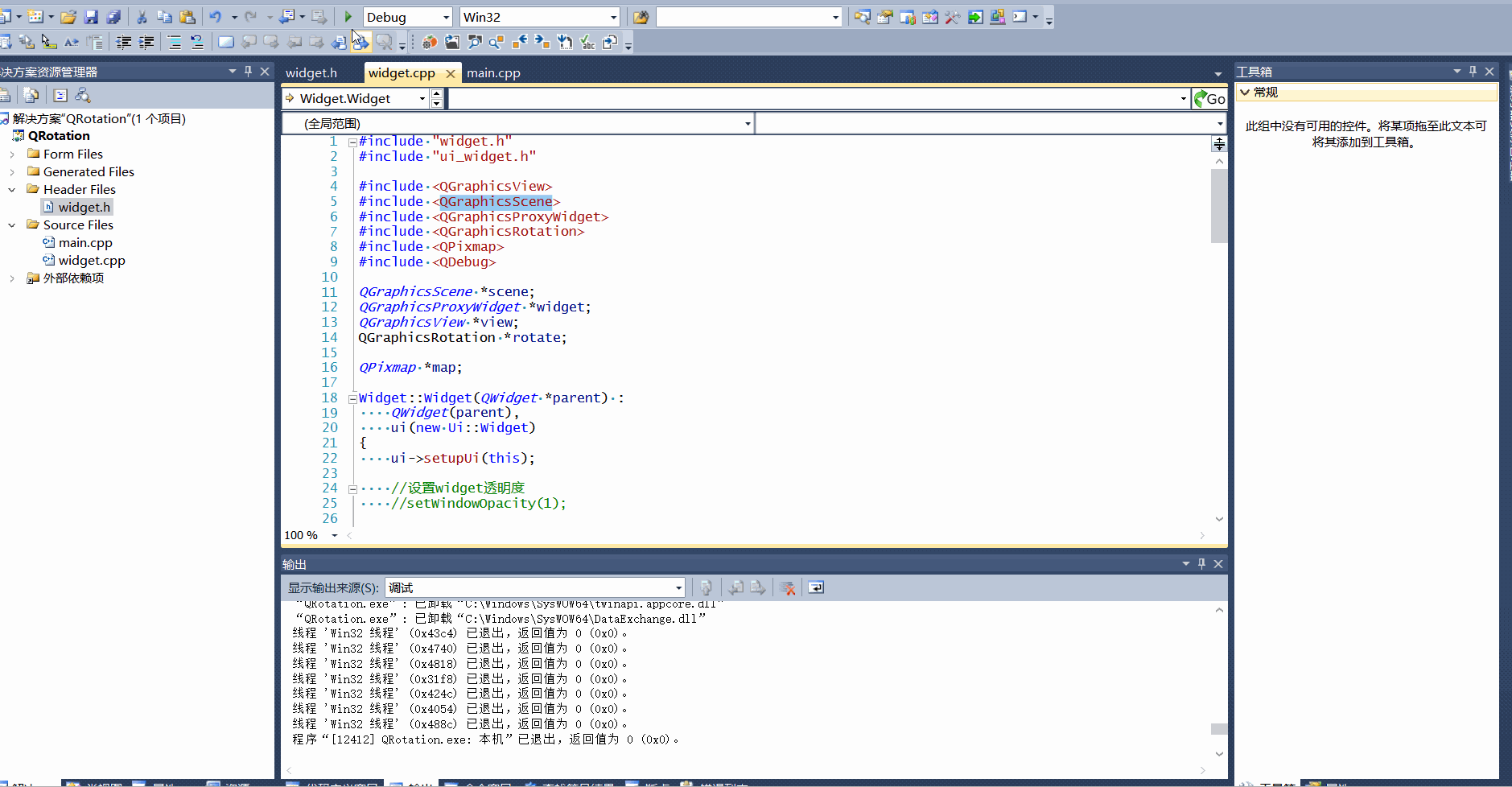
Task: Click the Copy icon in toolbar
Action: coord(164,17)
